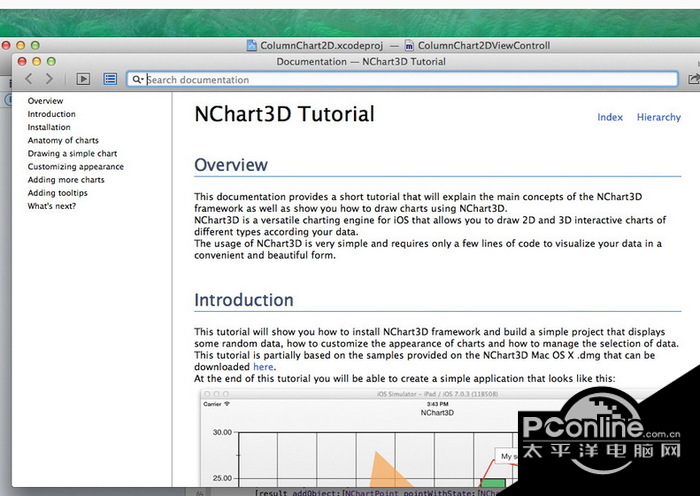Click the play-style sidebar toggle icon
This screenshot has width=700, height=496.
(x=83, y=79)
